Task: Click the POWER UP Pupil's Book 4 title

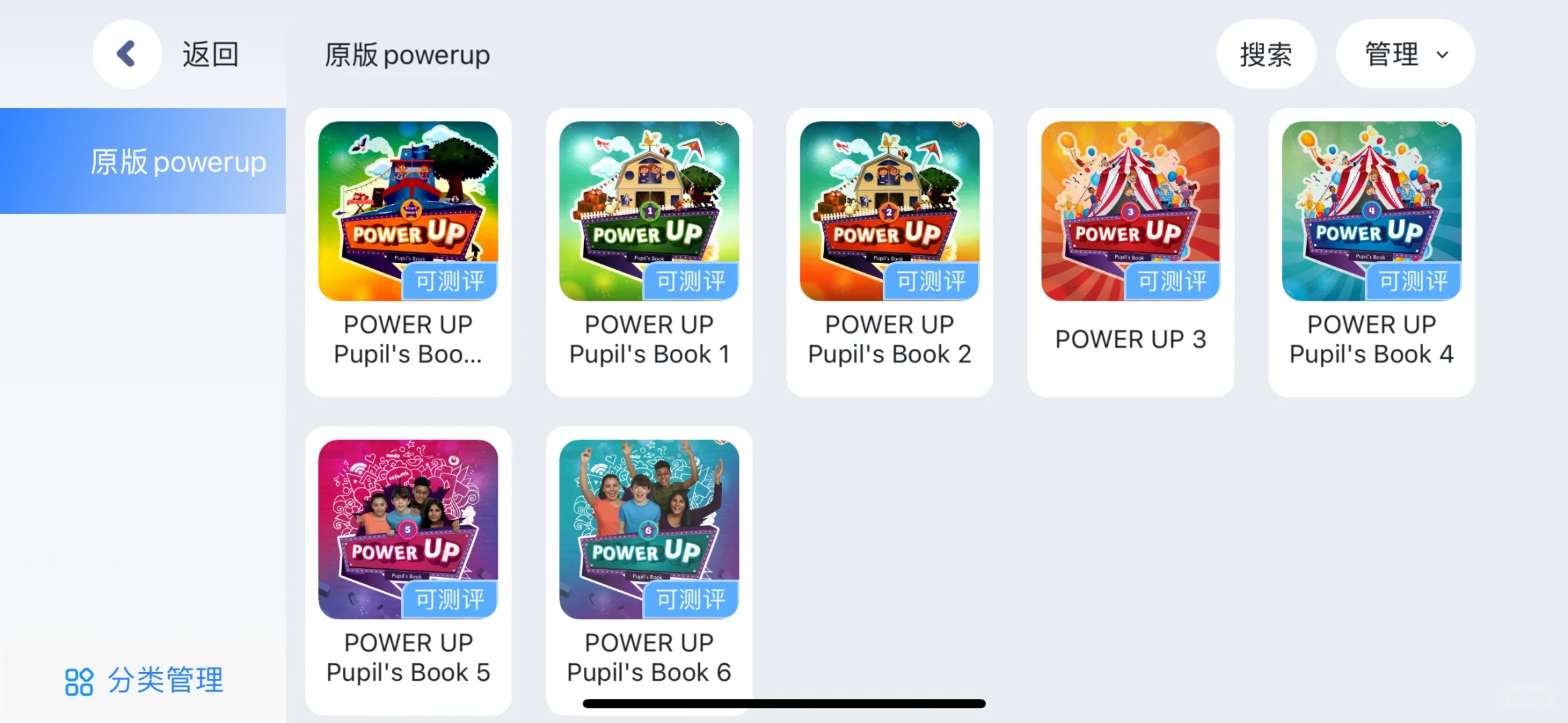Action: [x=1372, y=339]
